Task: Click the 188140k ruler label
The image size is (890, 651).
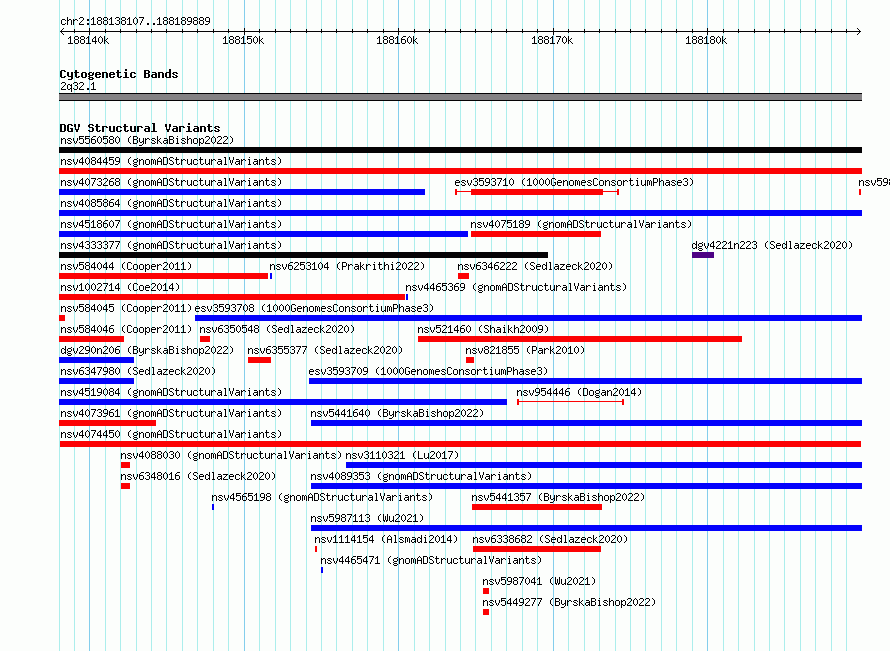Action: click(88, 40)
